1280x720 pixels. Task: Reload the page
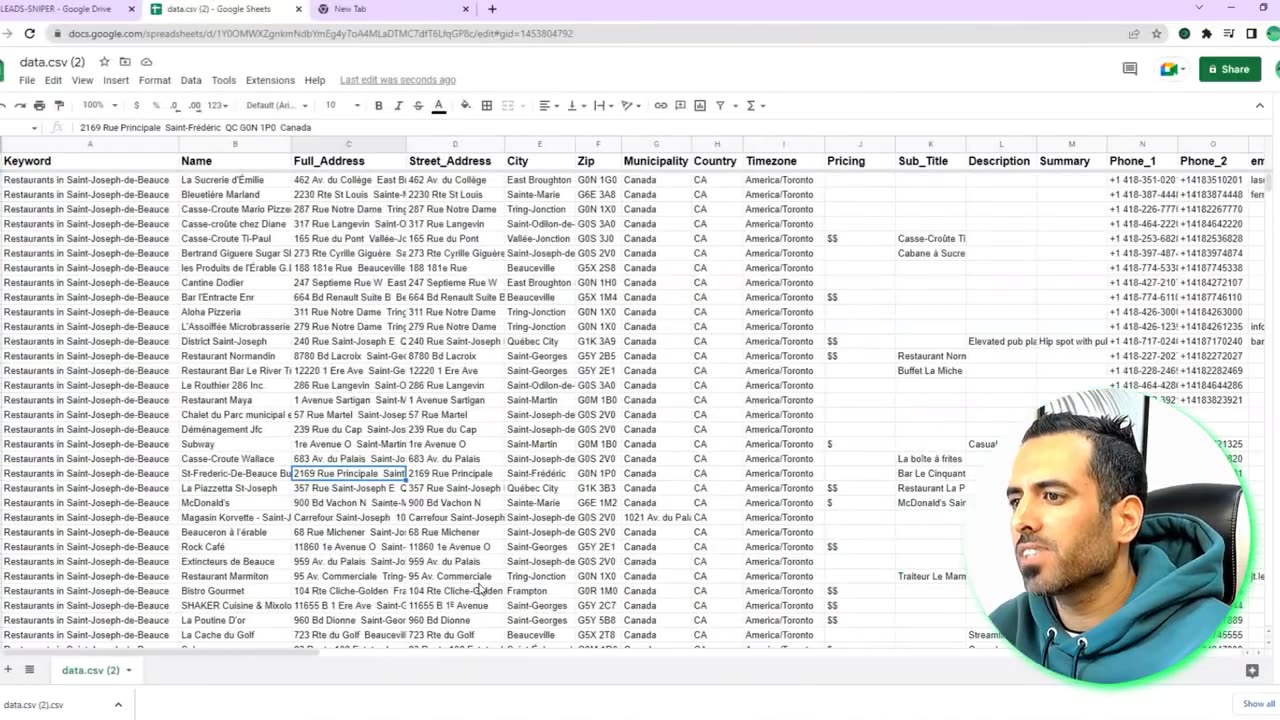(x=30, y=33)
